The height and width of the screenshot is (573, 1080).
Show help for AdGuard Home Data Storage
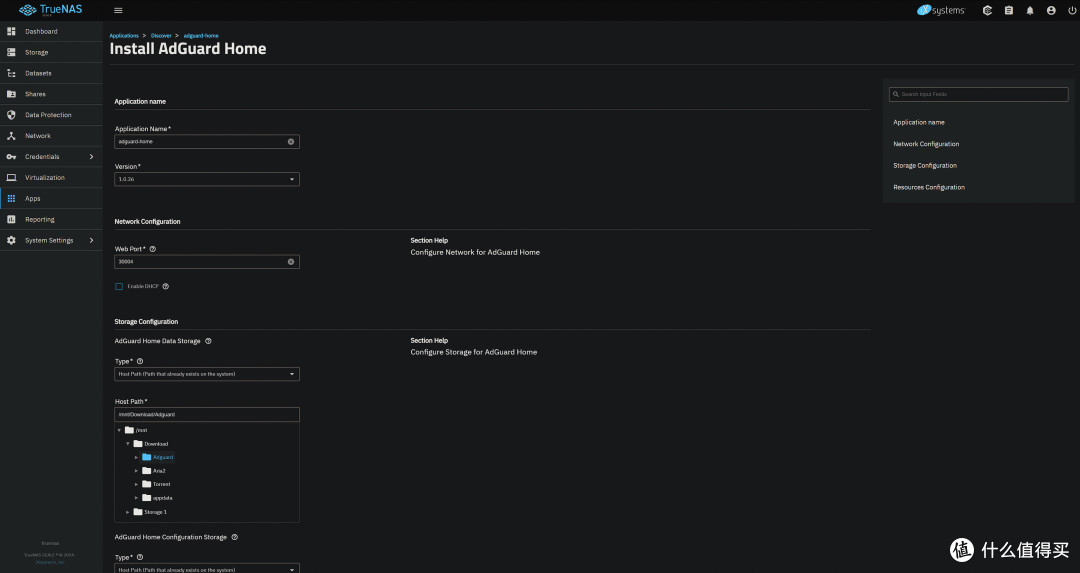pos(208,341)
